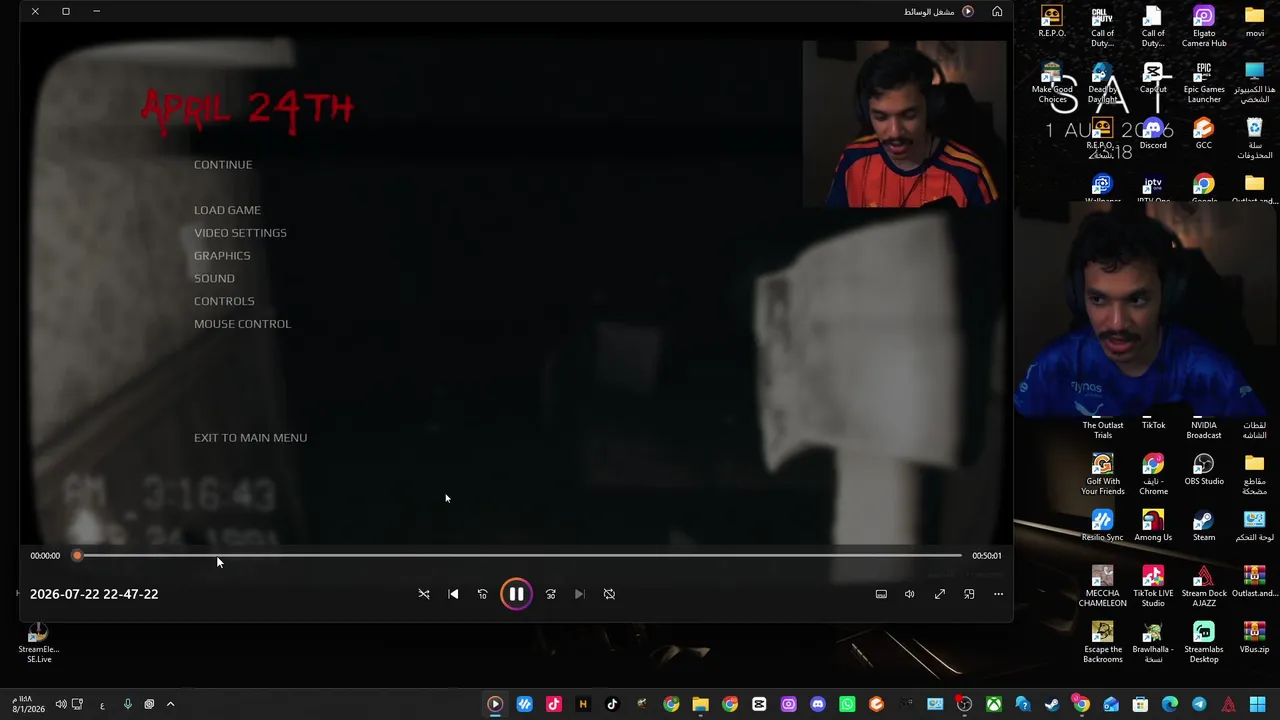Screen dimensions: 1280x720
Task: Open the CapCut desktop shortcut
Action: coord(1153,79)
